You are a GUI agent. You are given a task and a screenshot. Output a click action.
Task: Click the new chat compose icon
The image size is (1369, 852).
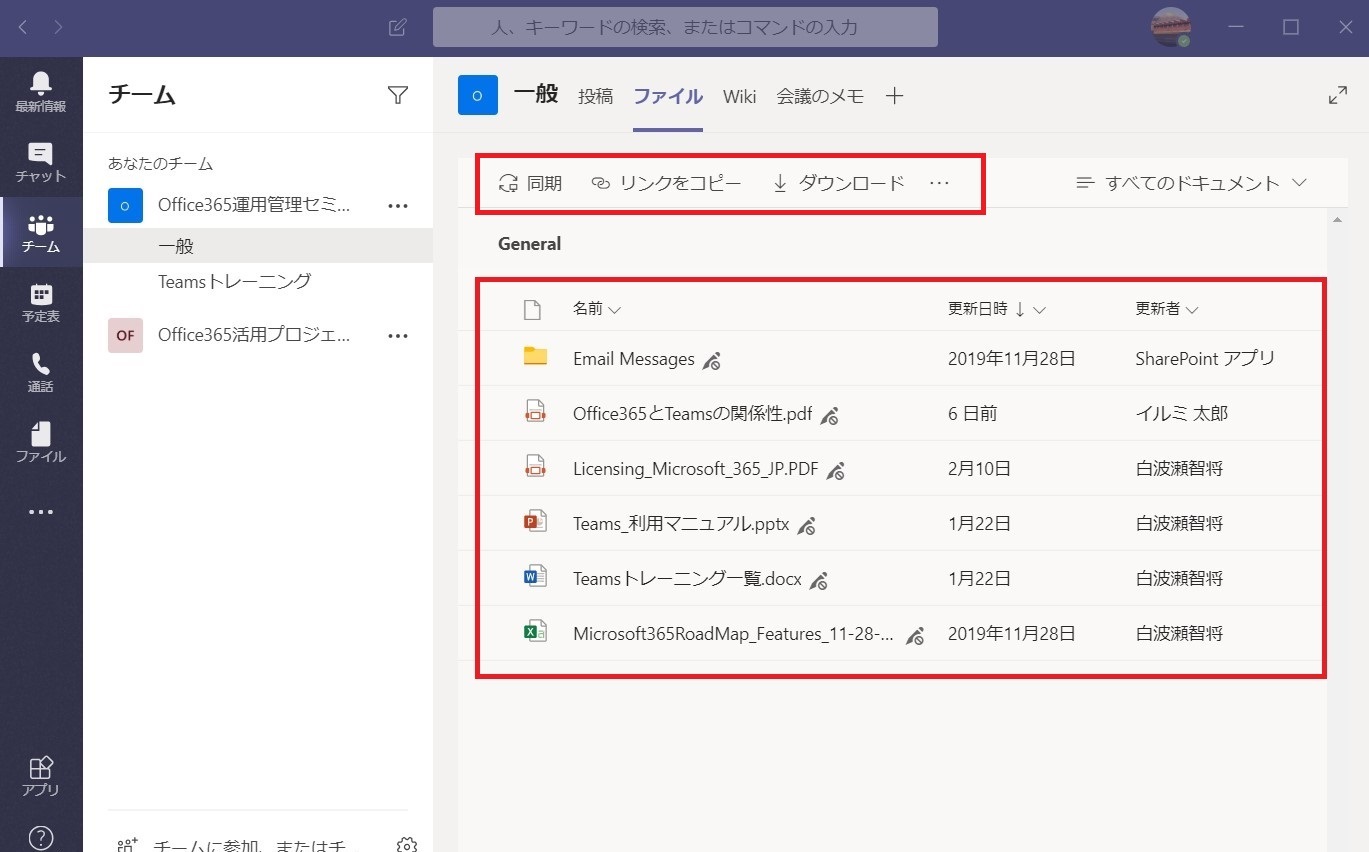[x=397, y=28]
